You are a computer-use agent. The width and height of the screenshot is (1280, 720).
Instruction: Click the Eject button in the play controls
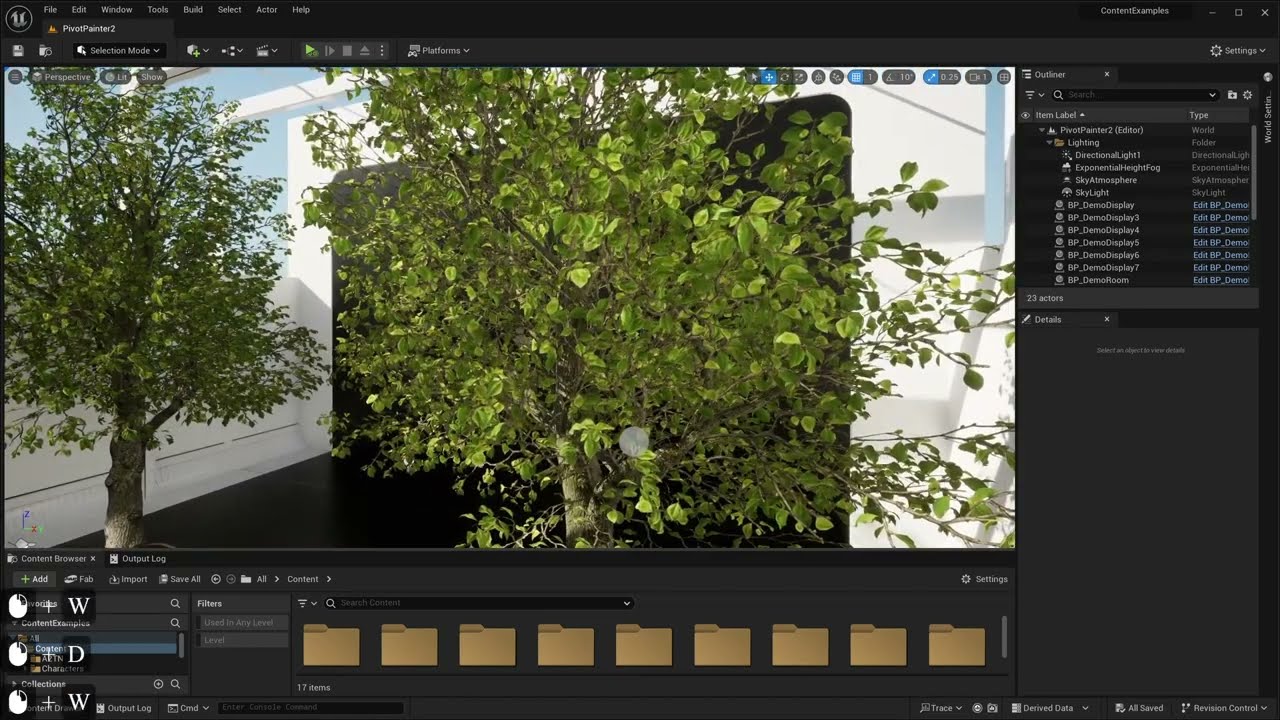364,50
